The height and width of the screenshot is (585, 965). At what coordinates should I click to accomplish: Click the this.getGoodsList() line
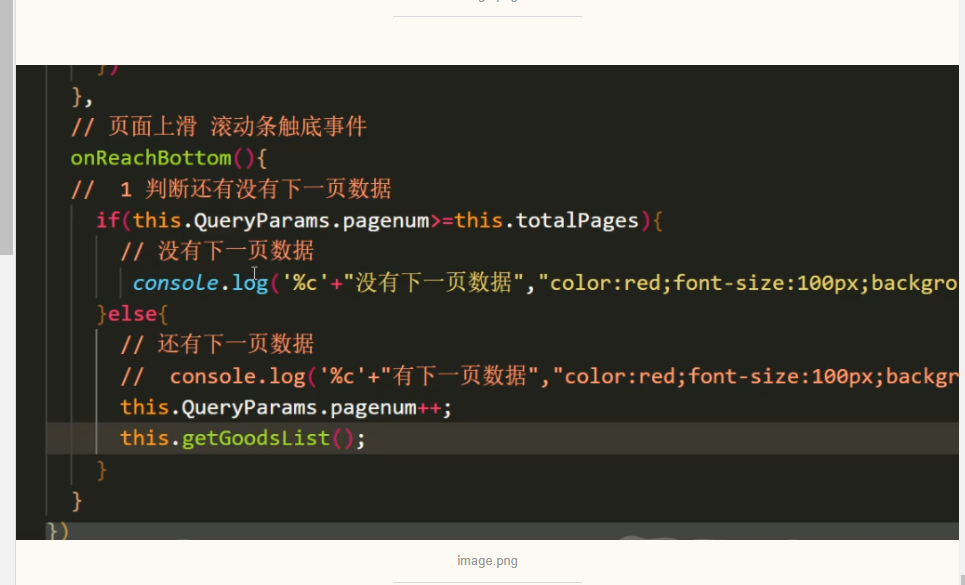point(242,439)
